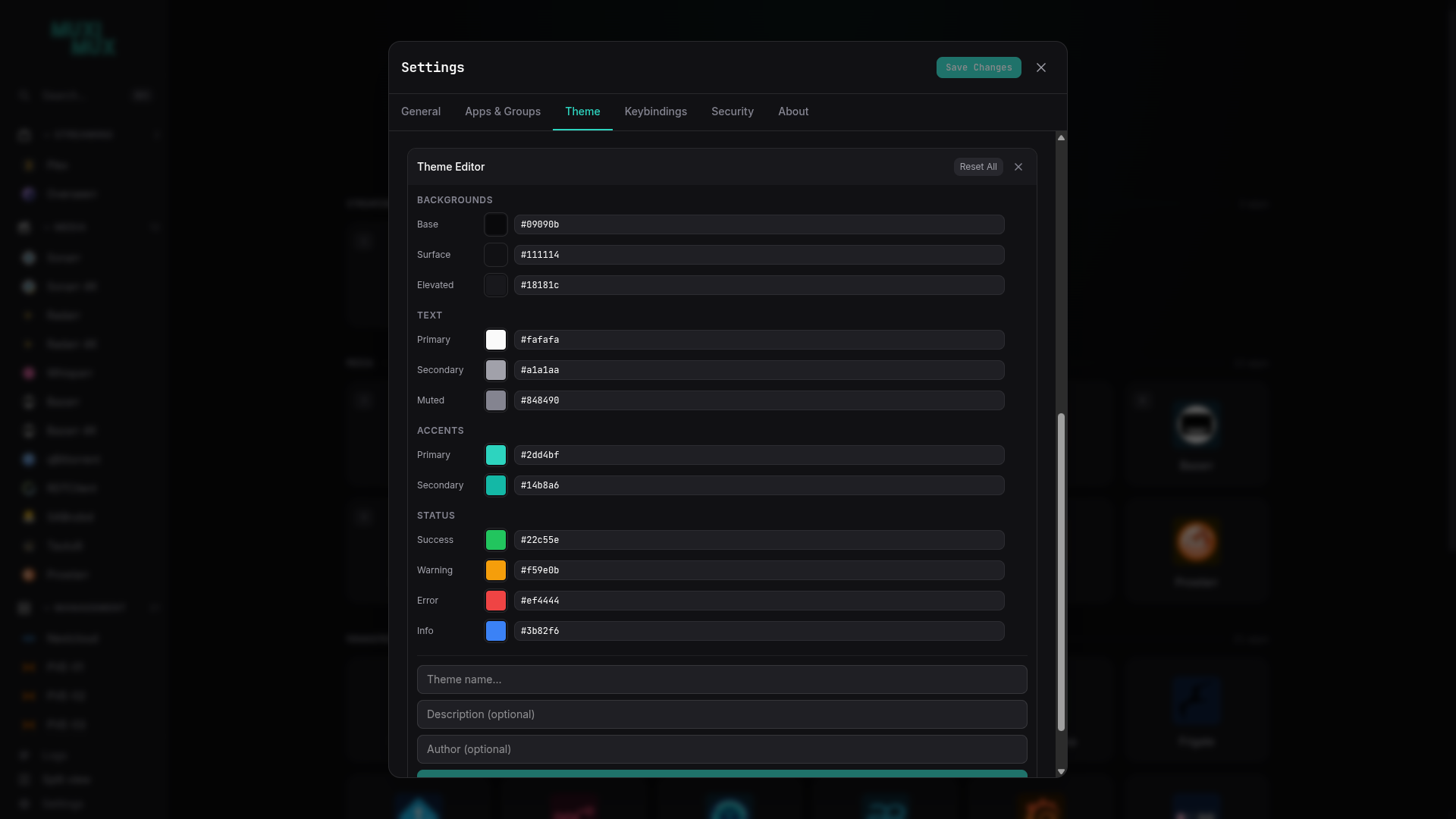Open the Info color swatch
The width and height of the screenshot is (1456, 819).
[496, 631]
